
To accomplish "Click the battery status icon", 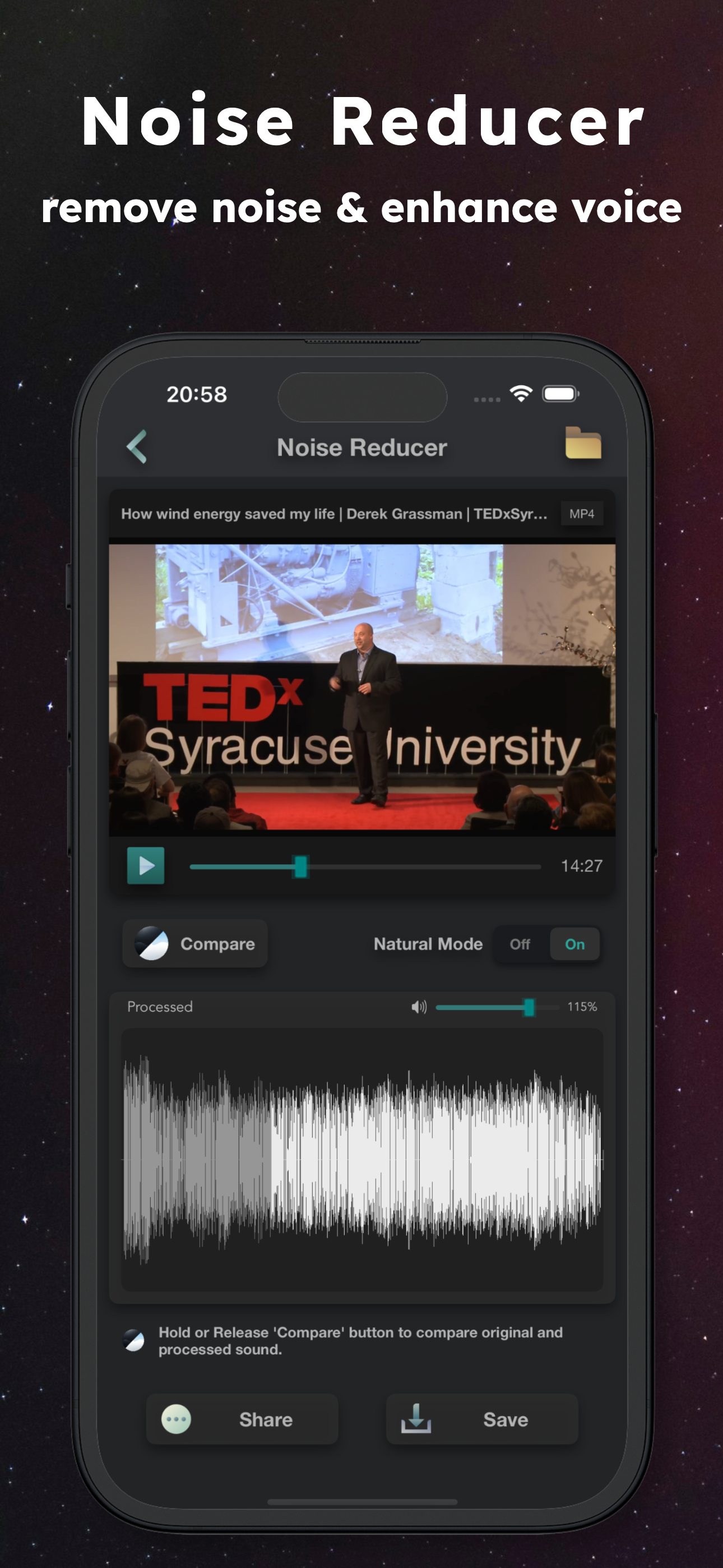I will click(x=560, y=394).
